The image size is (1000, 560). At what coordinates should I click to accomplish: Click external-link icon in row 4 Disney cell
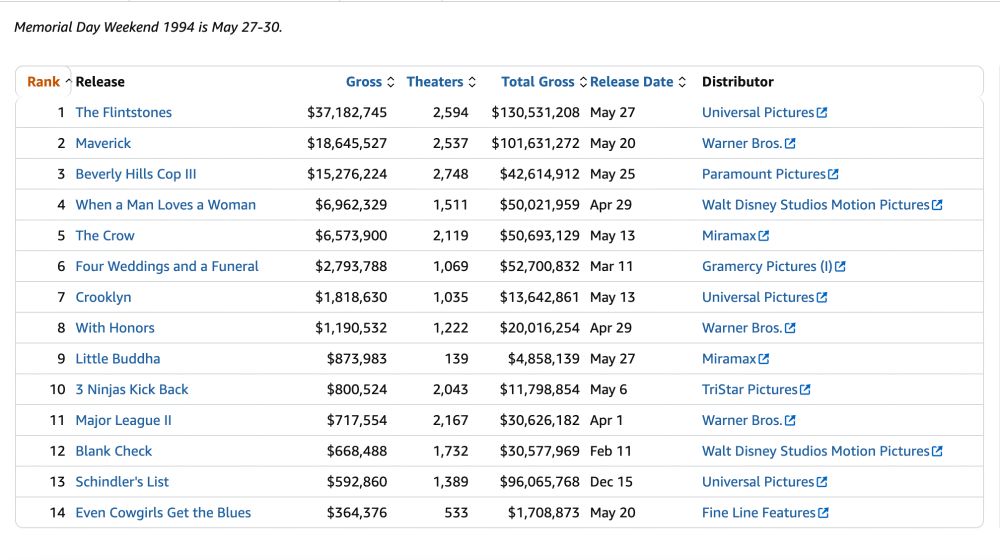click(x=937, y=205)
